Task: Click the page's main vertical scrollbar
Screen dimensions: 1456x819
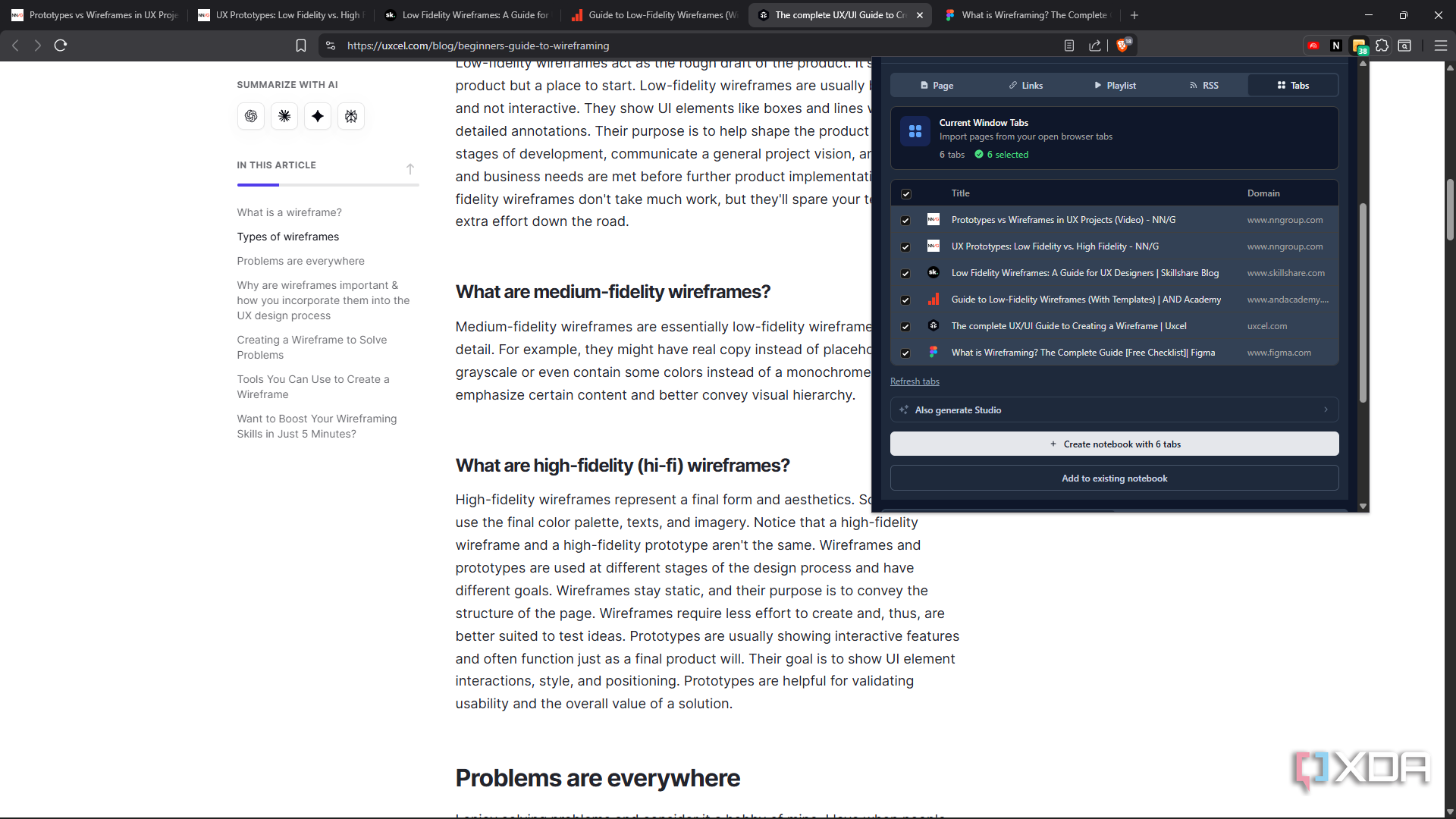Action: 1450,210
